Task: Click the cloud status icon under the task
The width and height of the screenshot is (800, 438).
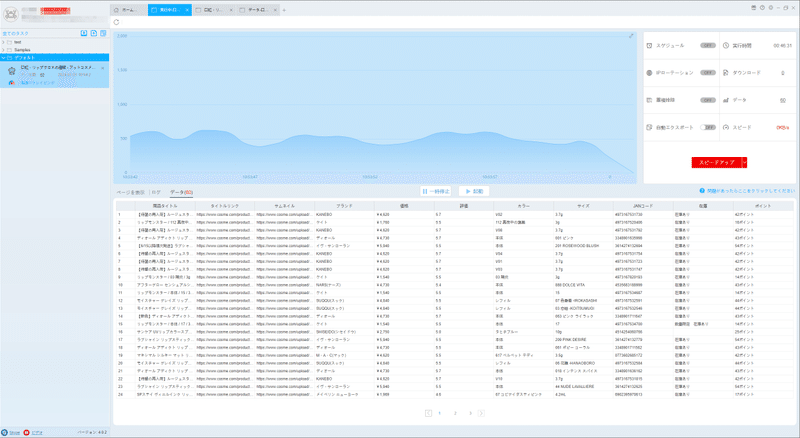Action: click(x=12, y=83)
